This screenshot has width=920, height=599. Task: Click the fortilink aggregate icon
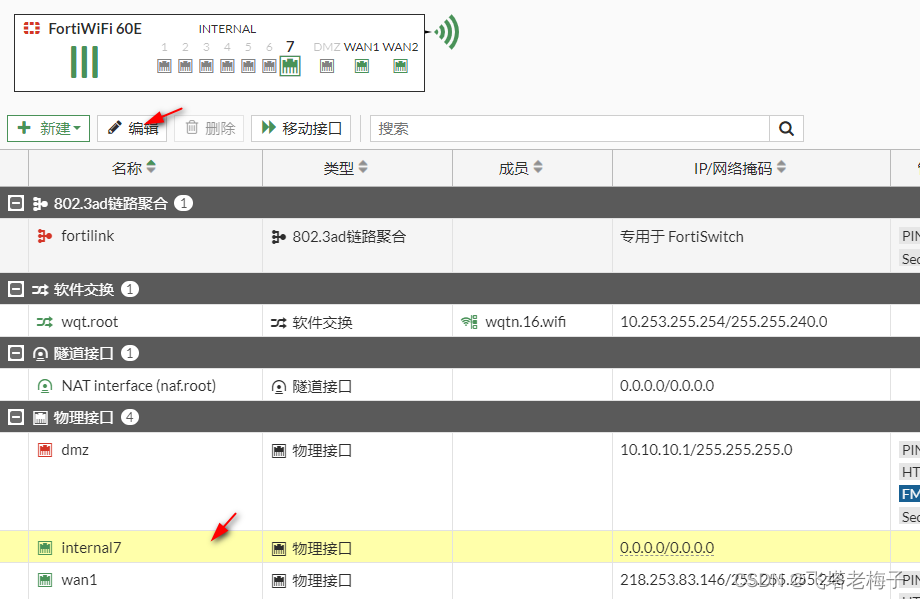click(x=45, y=236)
